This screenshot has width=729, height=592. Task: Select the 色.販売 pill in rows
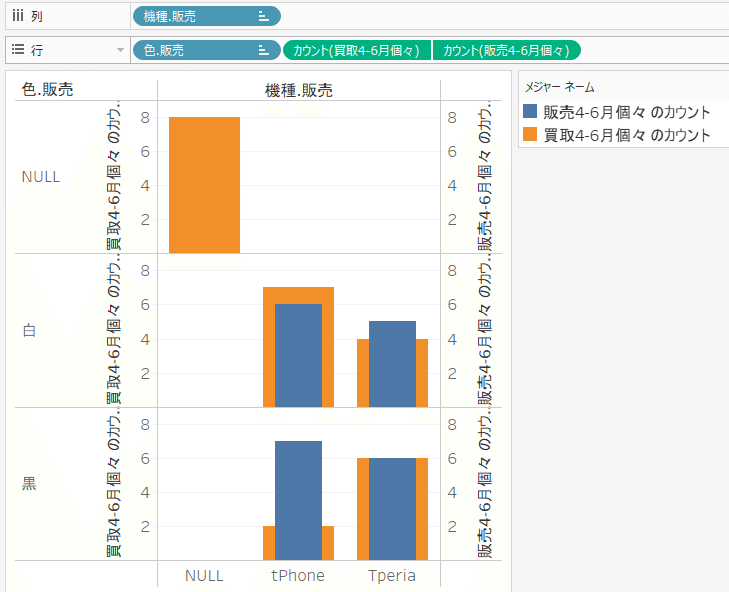(206, 50)
